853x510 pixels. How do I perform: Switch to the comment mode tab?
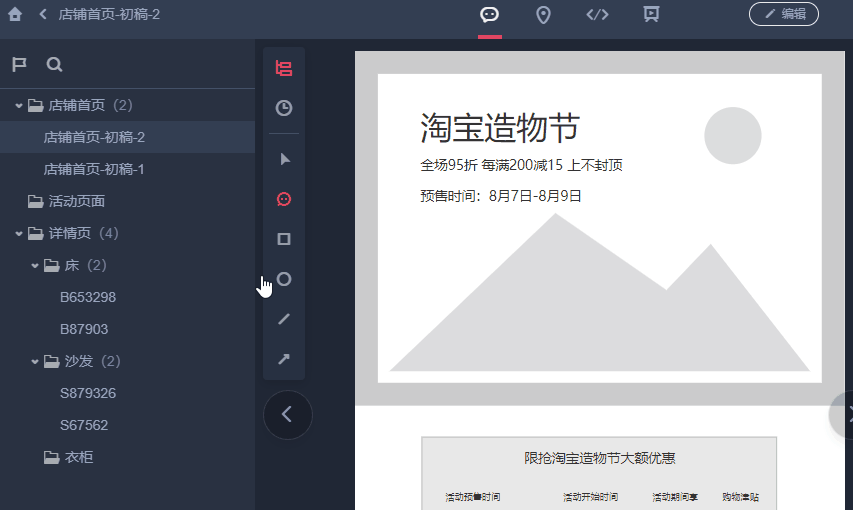(490, 14)
